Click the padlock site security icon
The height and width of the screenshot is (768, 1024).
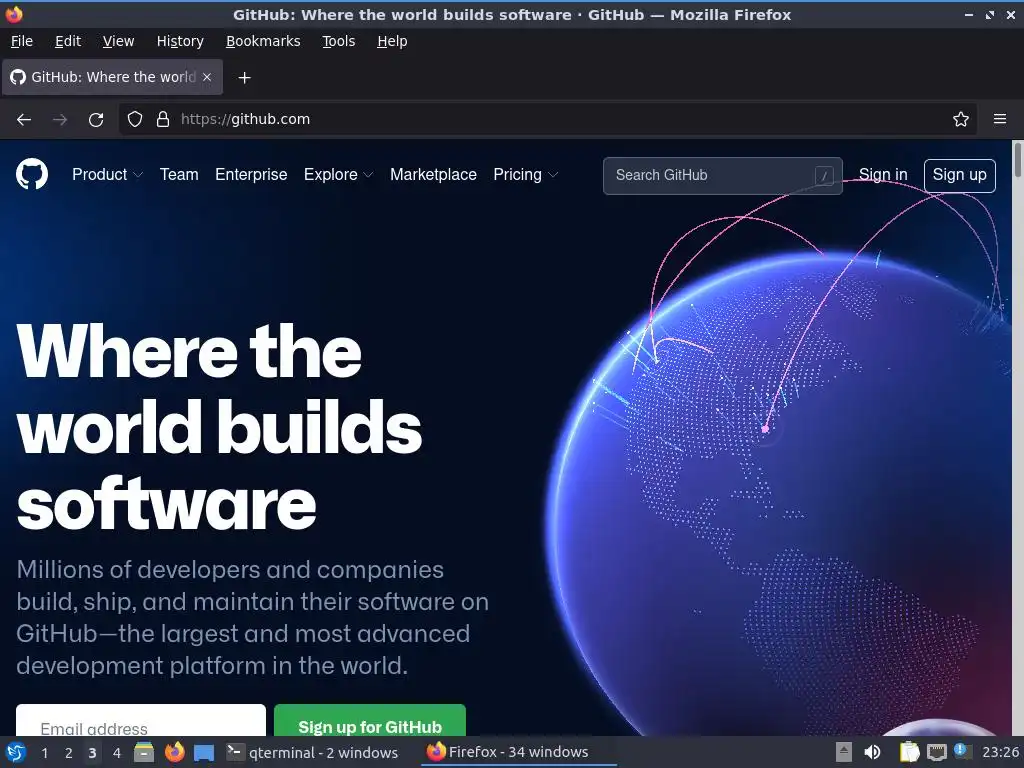click(163, 120)
